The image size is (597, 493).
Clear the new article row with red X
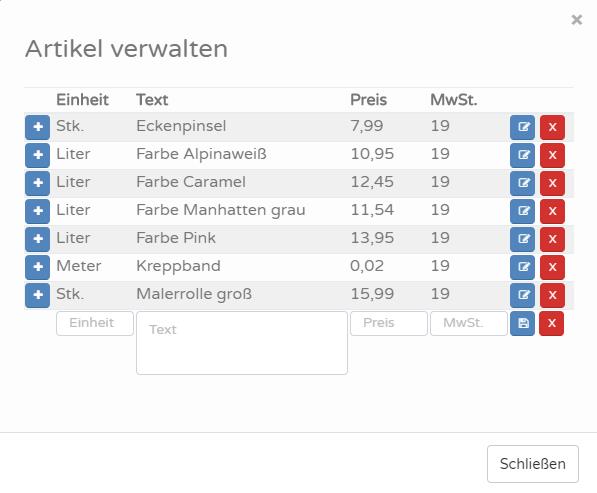[x=552, y=324]
